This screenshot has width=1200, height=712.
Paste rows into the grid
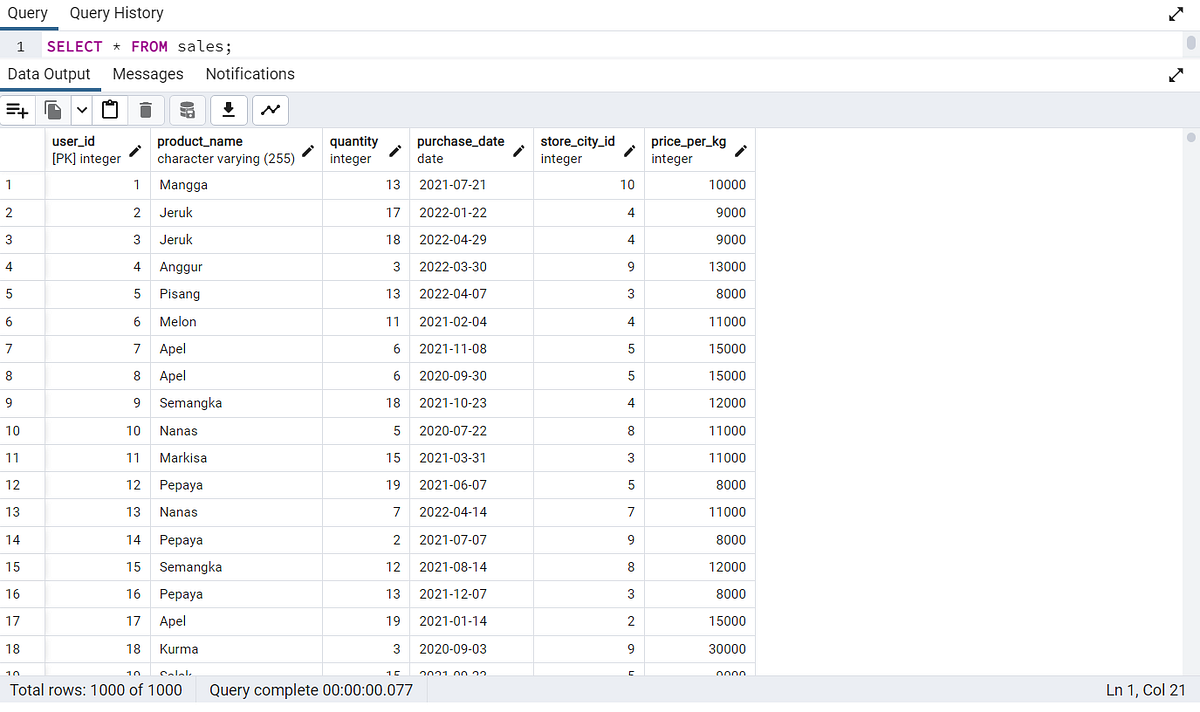click(110, 110)
